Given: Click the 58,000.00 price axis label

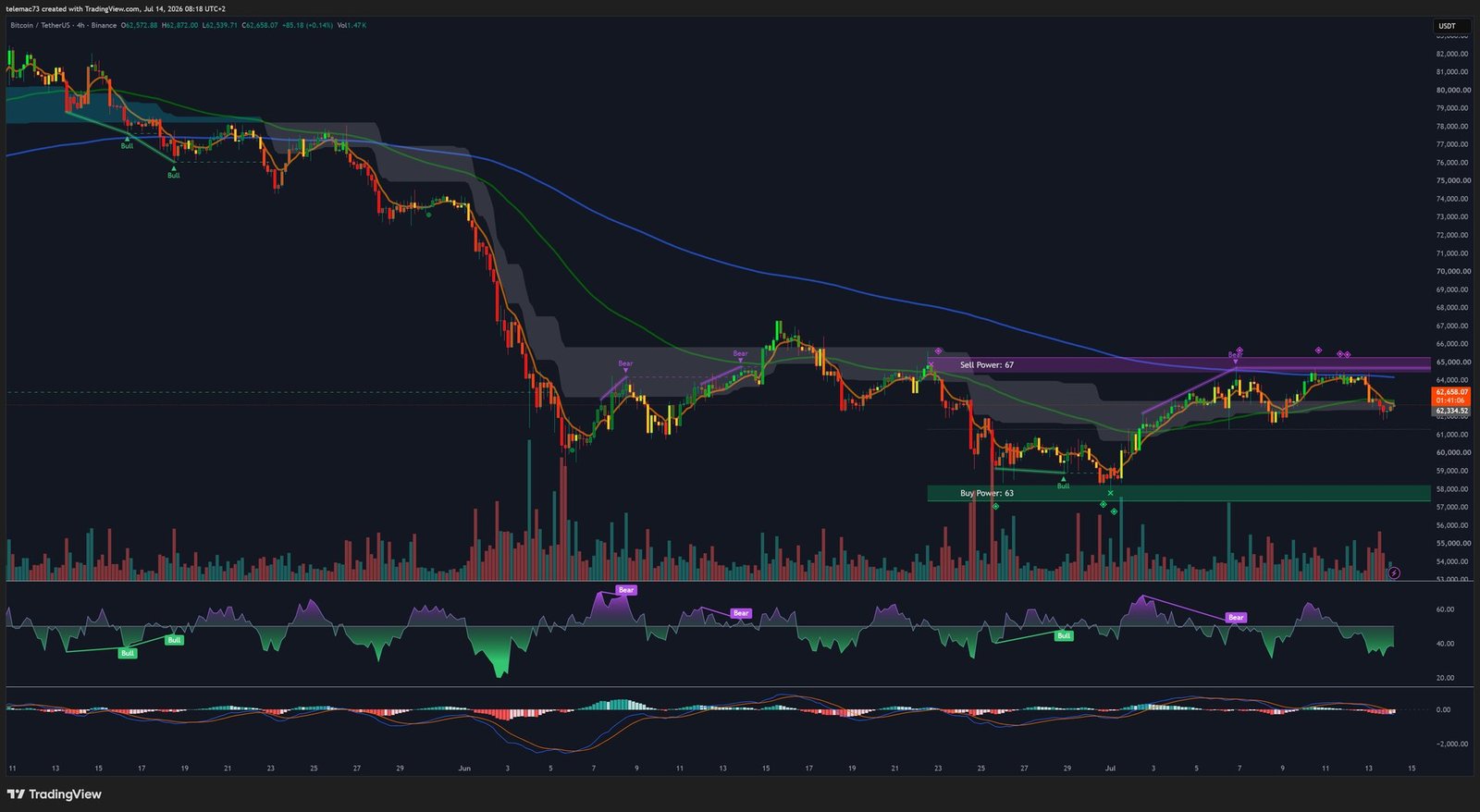Looking at the screenshot, I should click(x=1453, y=488).
